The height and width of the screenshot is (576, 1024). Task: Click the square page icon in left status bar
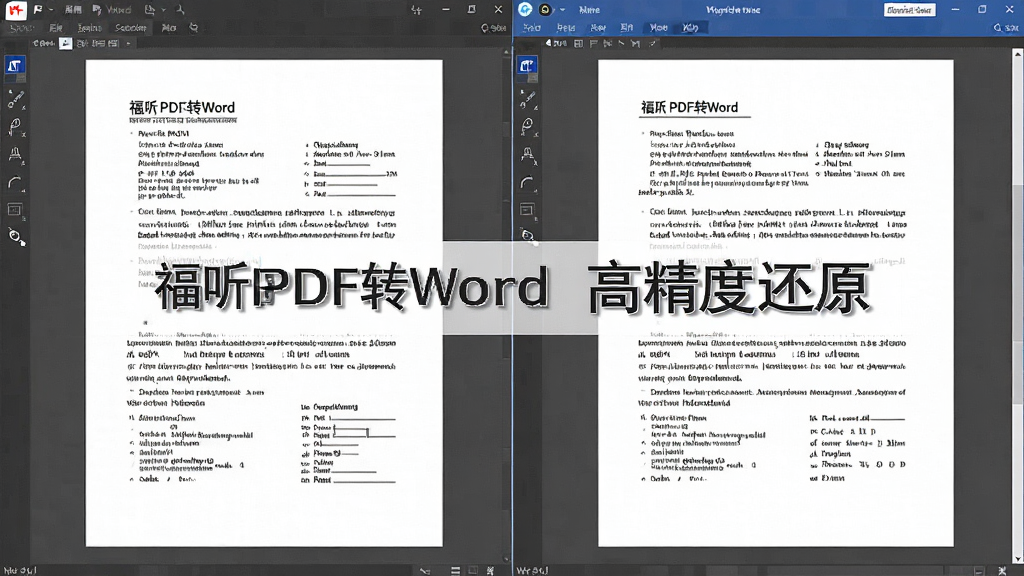pyautogui.click(x=473, y=570)
